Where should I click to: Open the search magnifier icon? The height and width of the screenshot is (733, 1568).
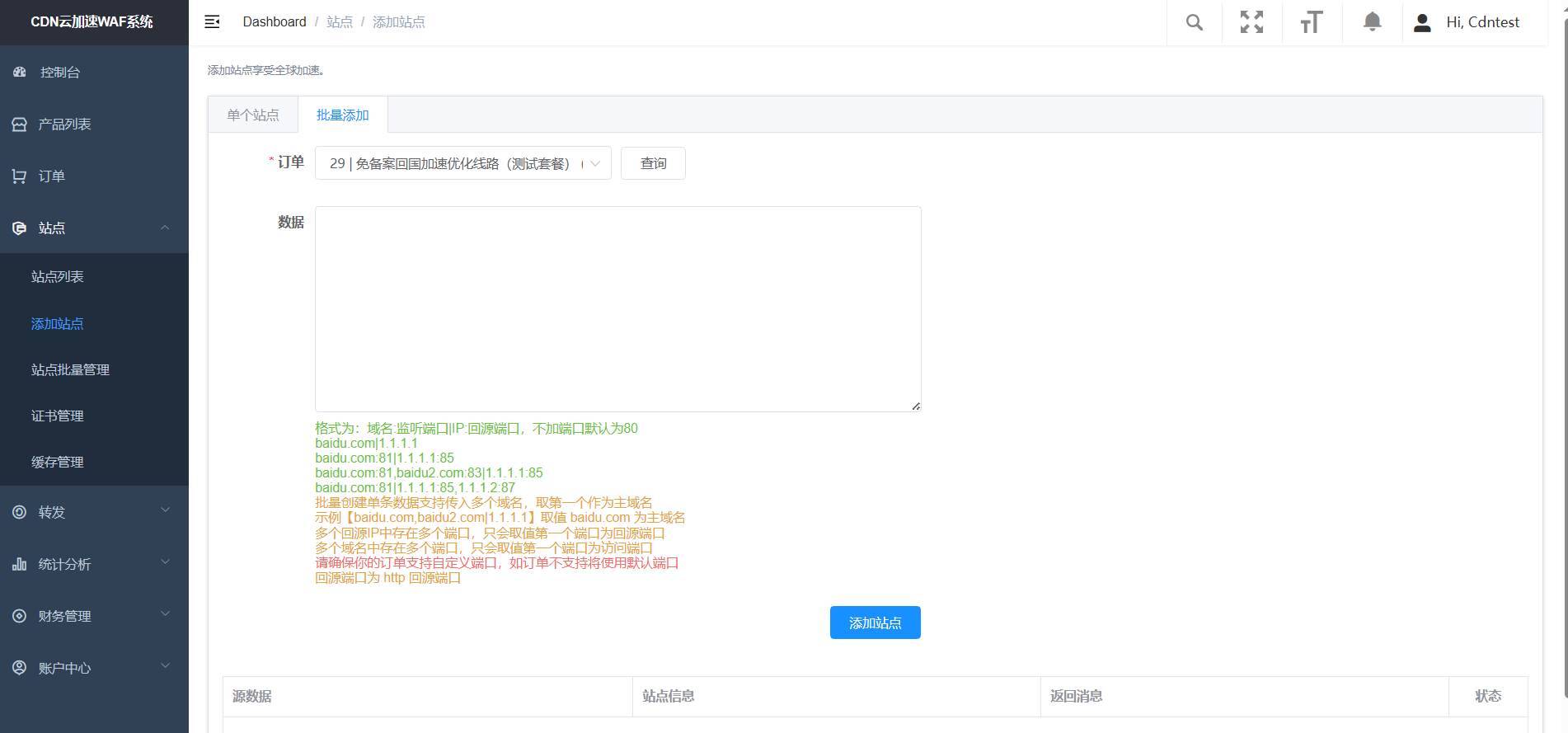coord(1194,22)
